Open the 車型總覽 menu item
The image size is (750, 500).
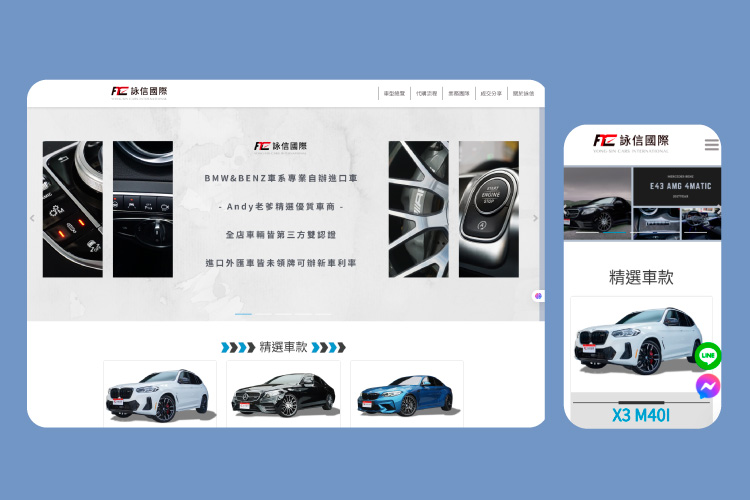pos(394,93)
